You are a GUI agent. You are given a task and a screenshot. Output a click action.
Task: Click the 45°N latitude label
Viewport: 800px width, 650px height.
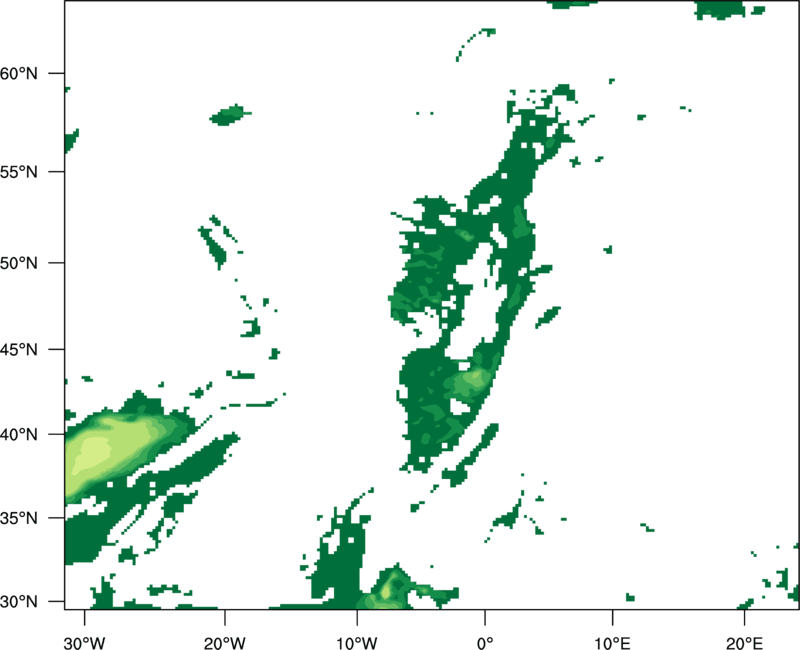[x=19, y=349]
